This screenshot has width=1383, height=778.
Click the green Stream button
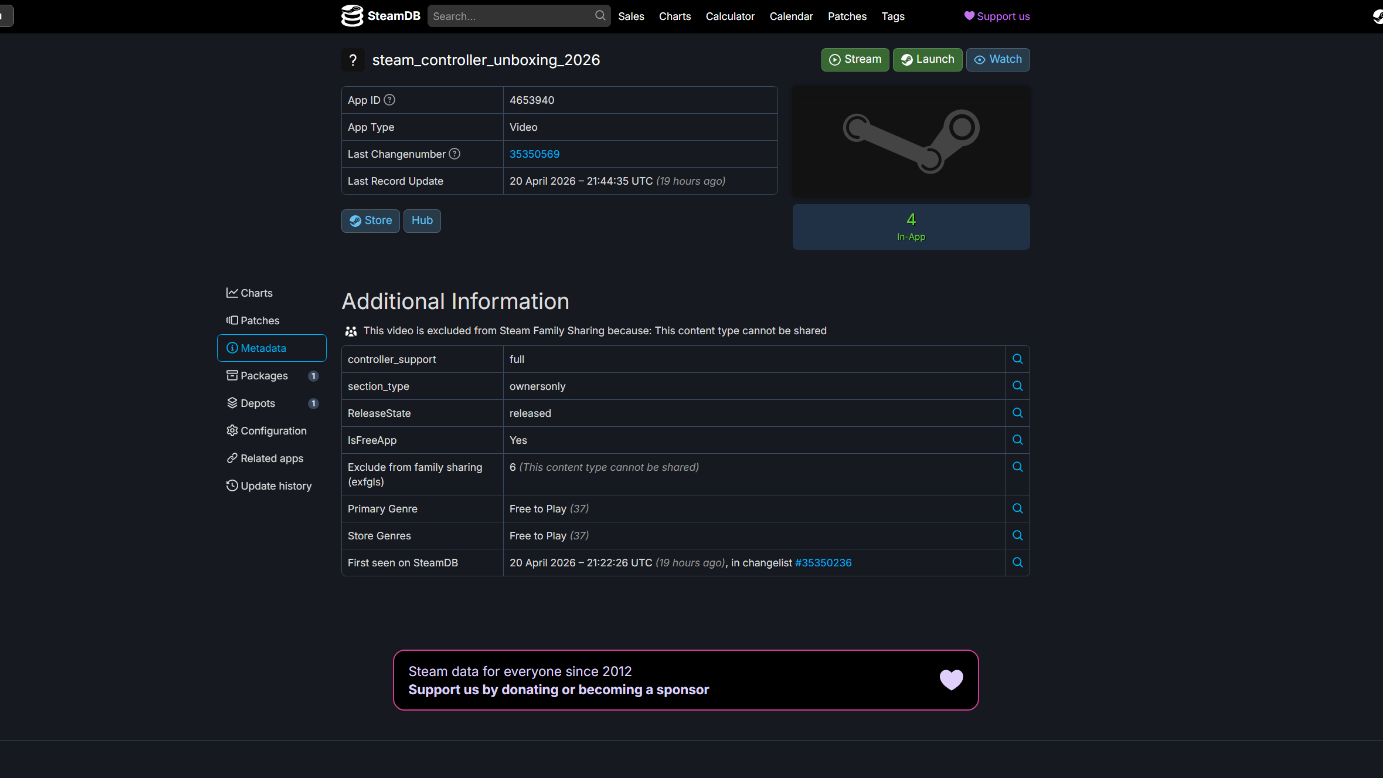(855, 60)
